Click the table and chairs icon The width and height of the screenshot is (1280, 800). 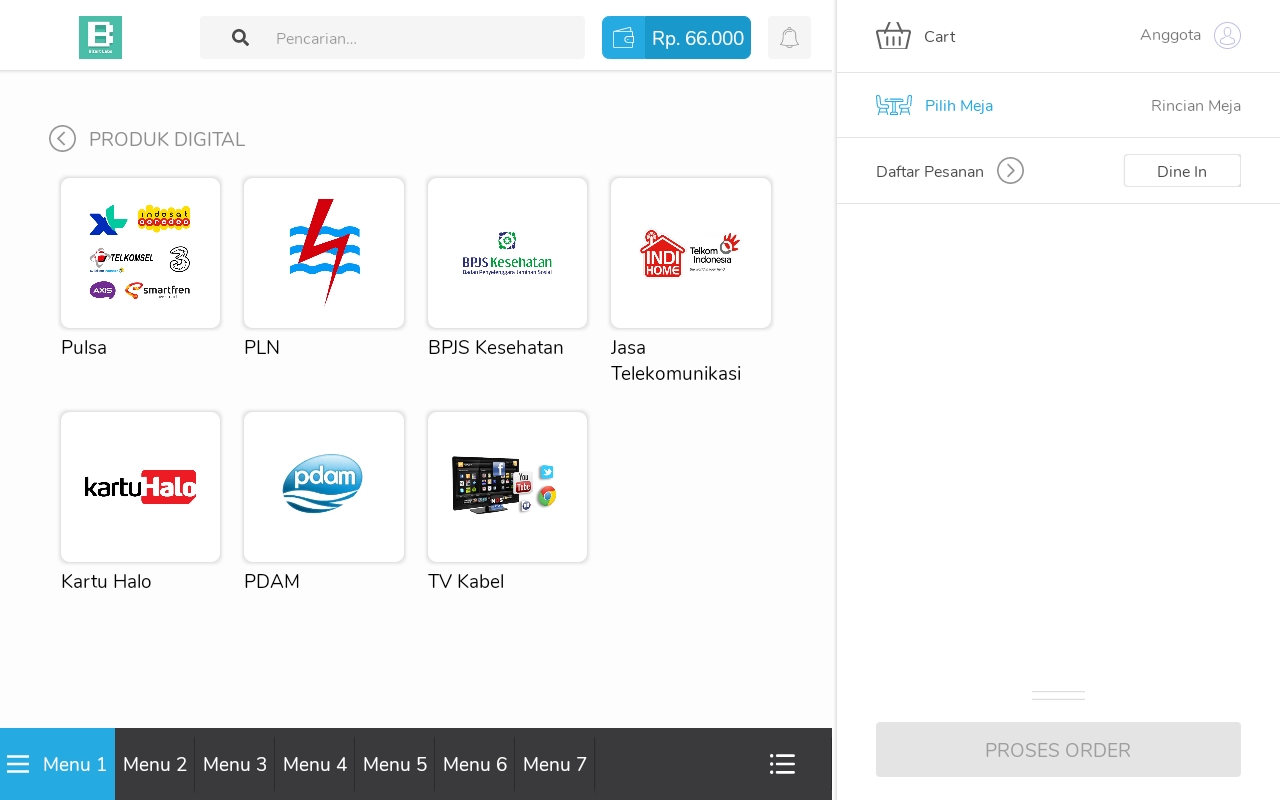point(893,105)
